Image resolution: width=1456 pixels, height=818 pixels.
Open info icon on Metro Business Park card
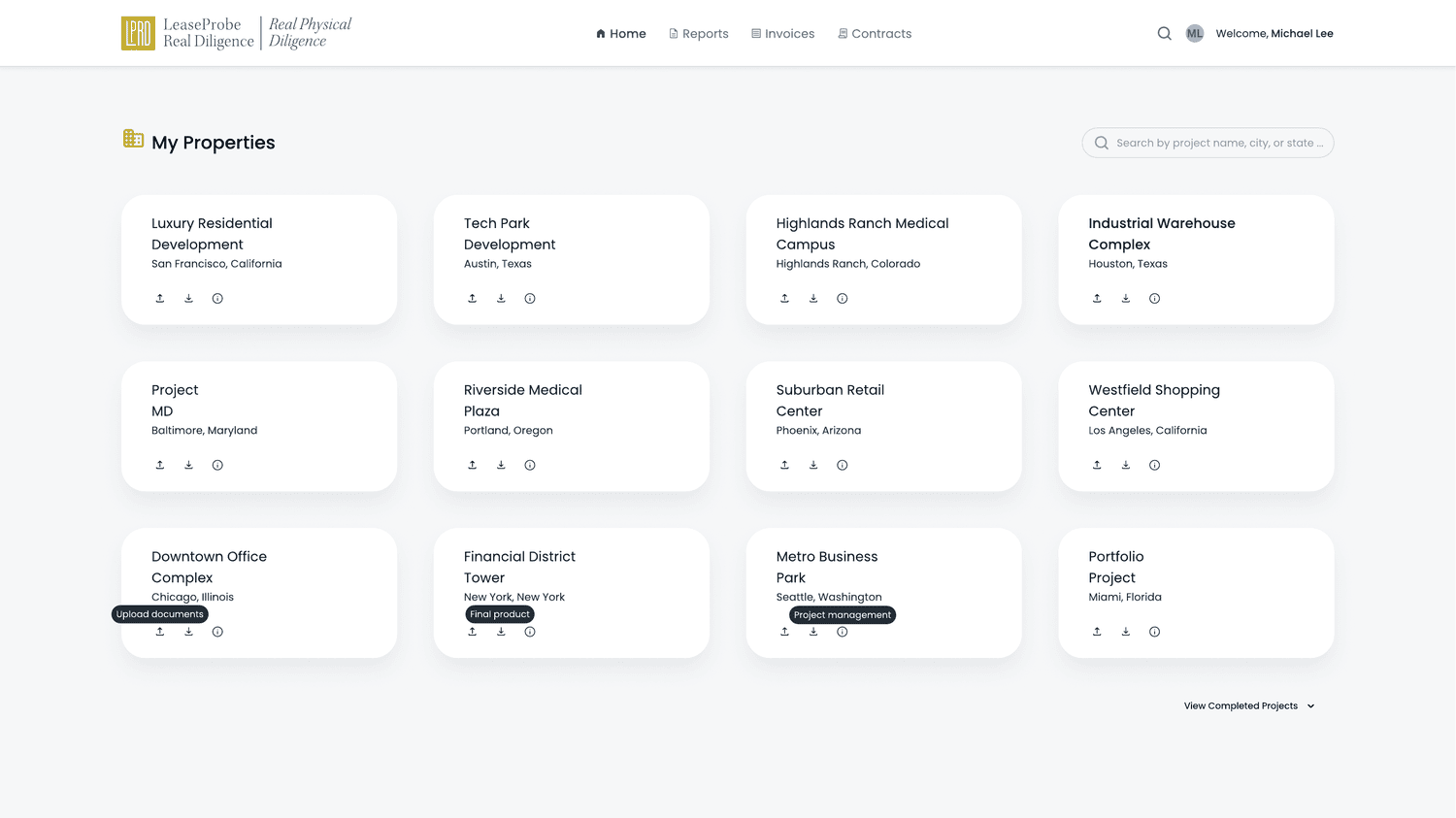(x=843, y=632)
